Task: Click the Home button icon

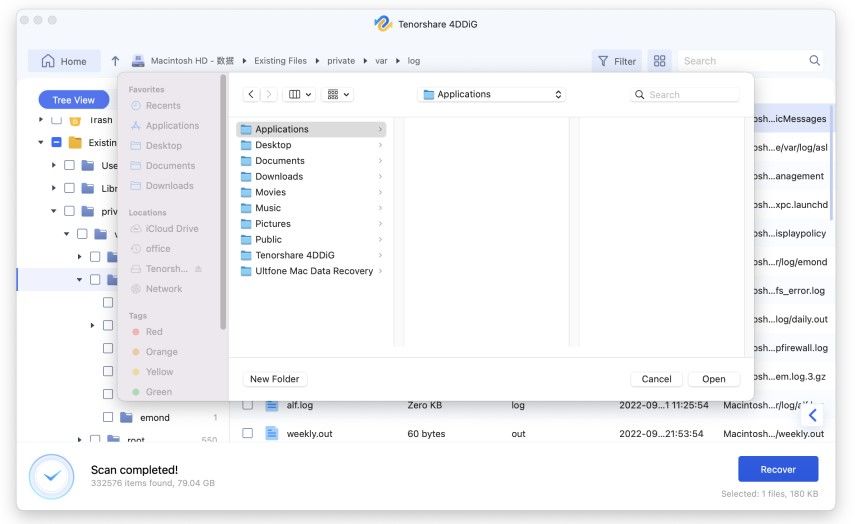Action: 48,61
